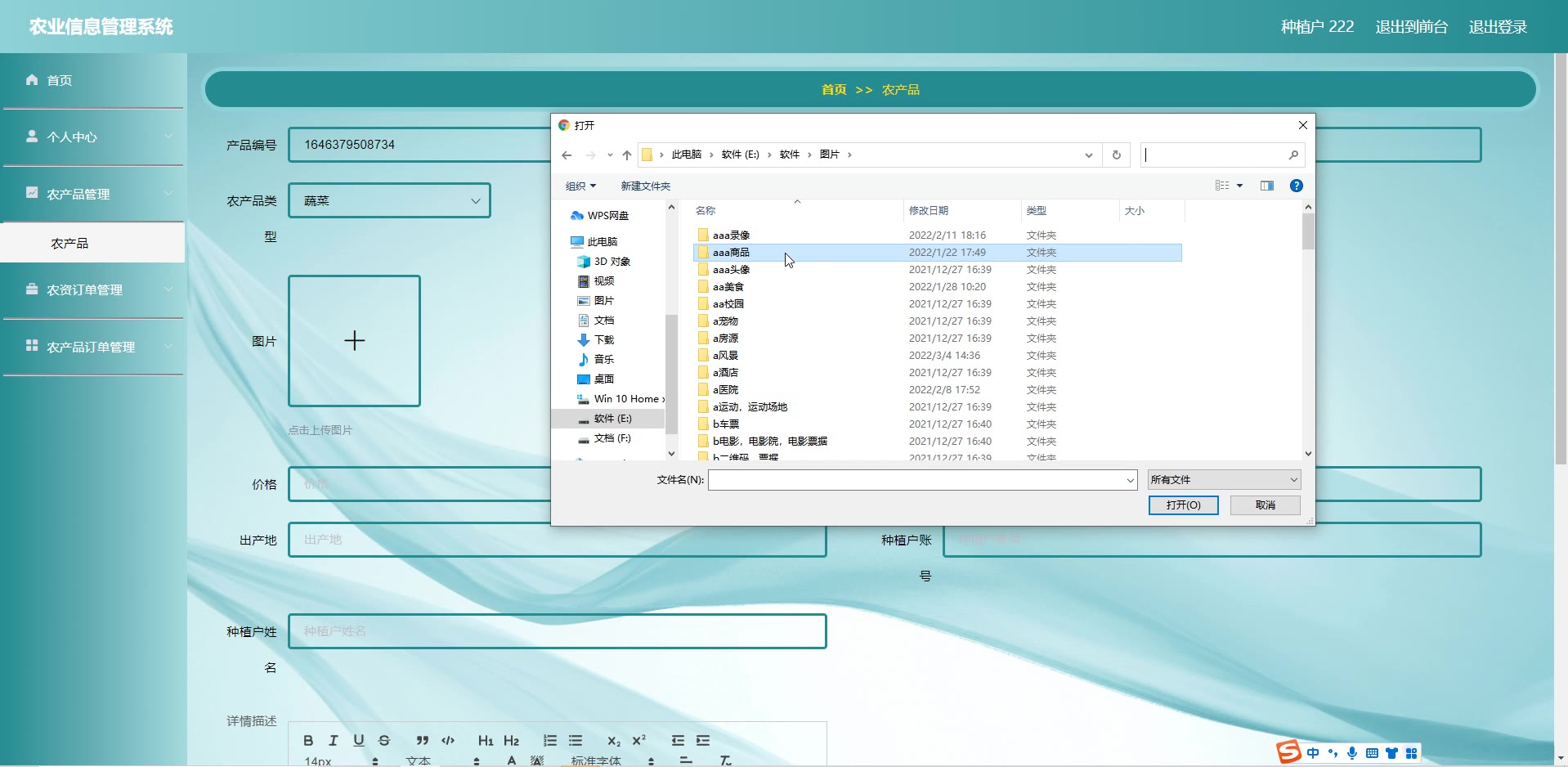Click 图片 segment in address bar
1568x767 pixels.
click(829, 155)
